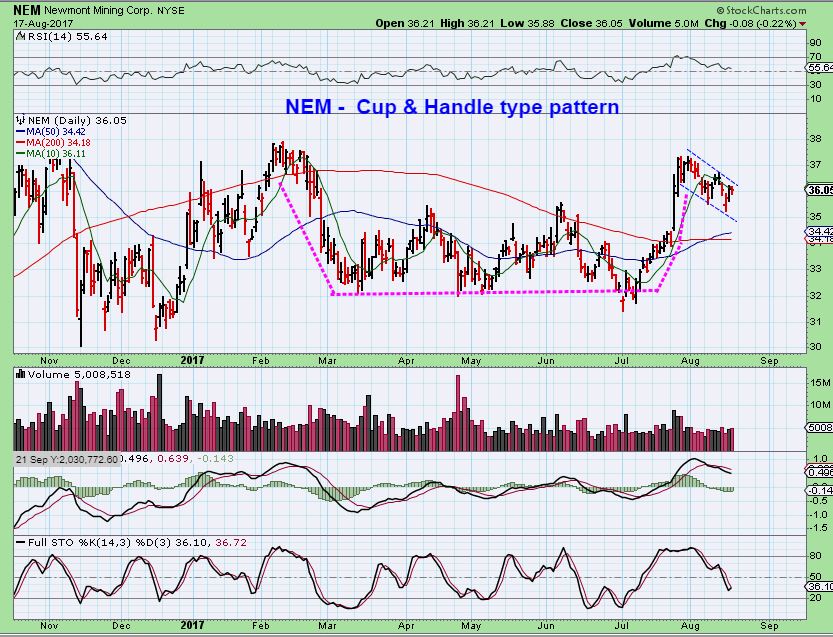Select the MA(200) red legend line
This screenshot has width=833, height=637.
coord(21,142)
